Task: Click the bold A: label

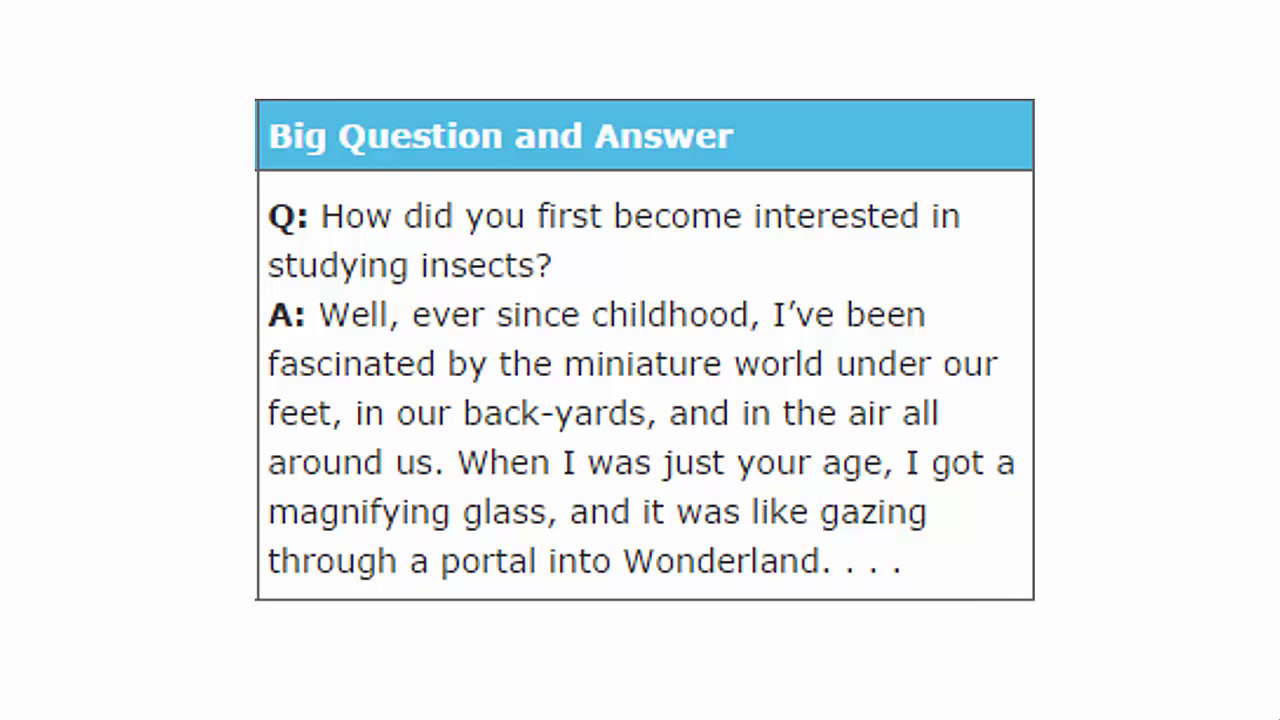Action: click(x=287, y=315)
